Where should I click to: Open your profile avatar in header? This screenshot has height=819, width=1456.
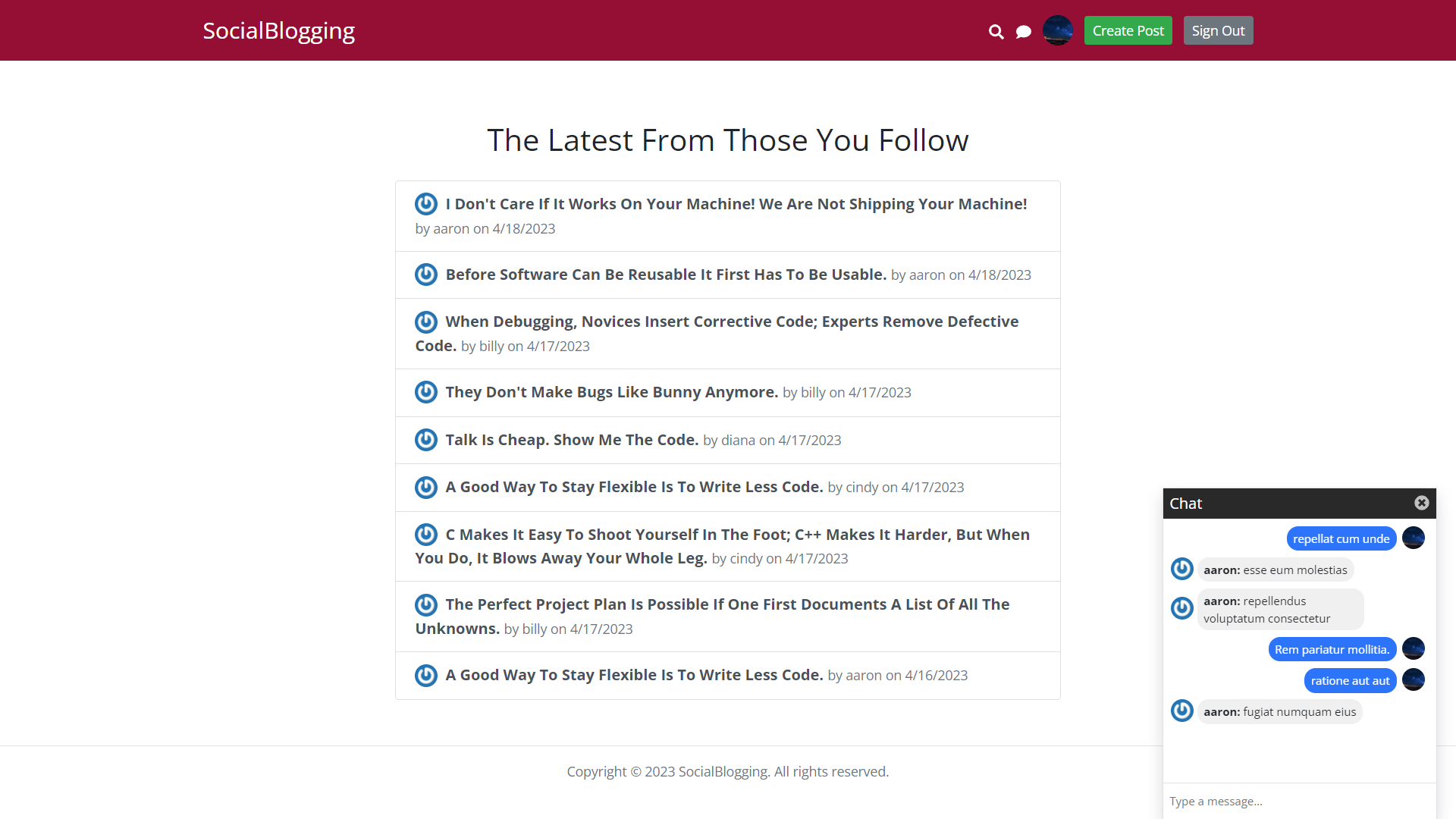pos(1058,30)
